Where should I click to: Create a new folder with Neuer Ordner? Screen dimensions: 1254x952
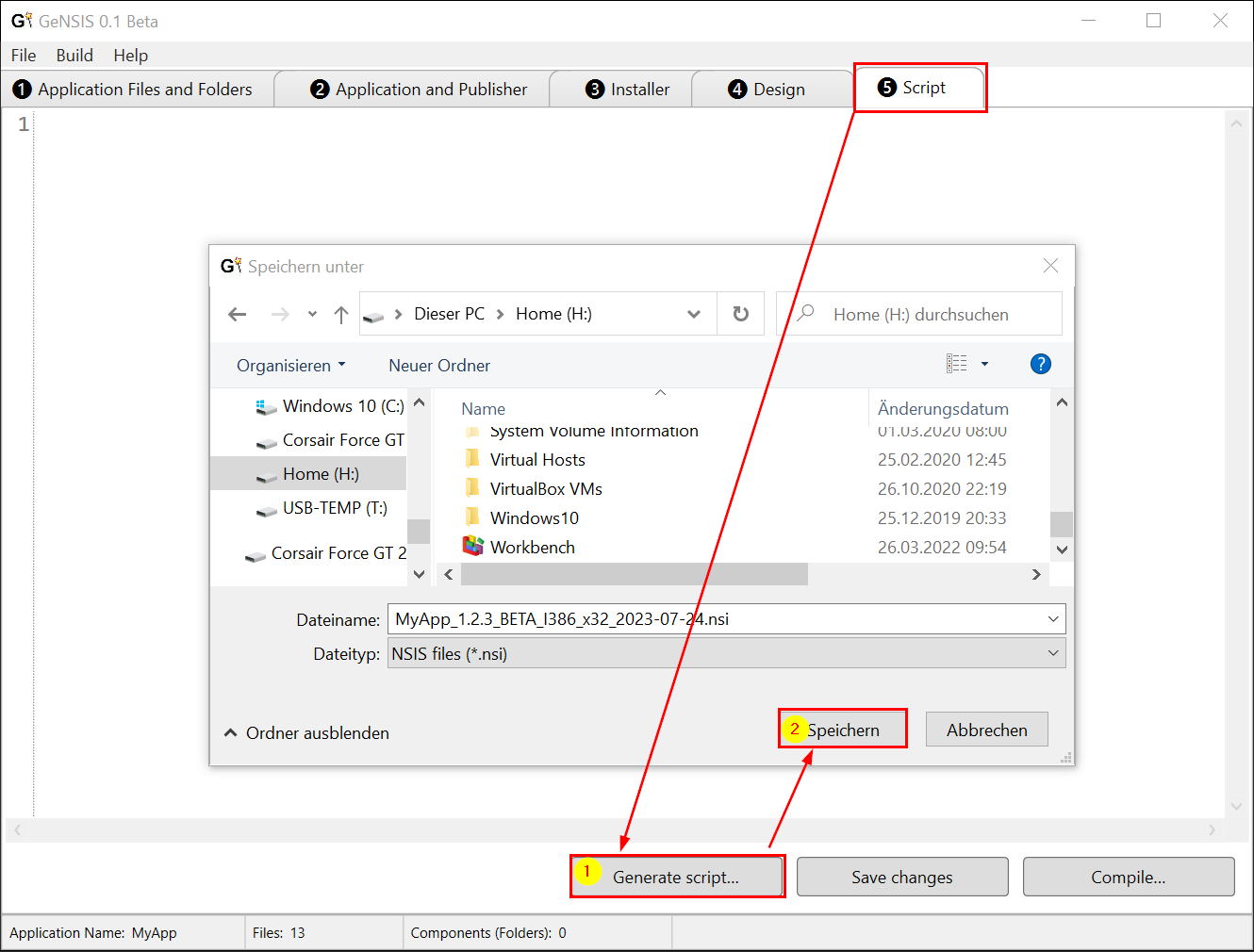click(439, 365)
